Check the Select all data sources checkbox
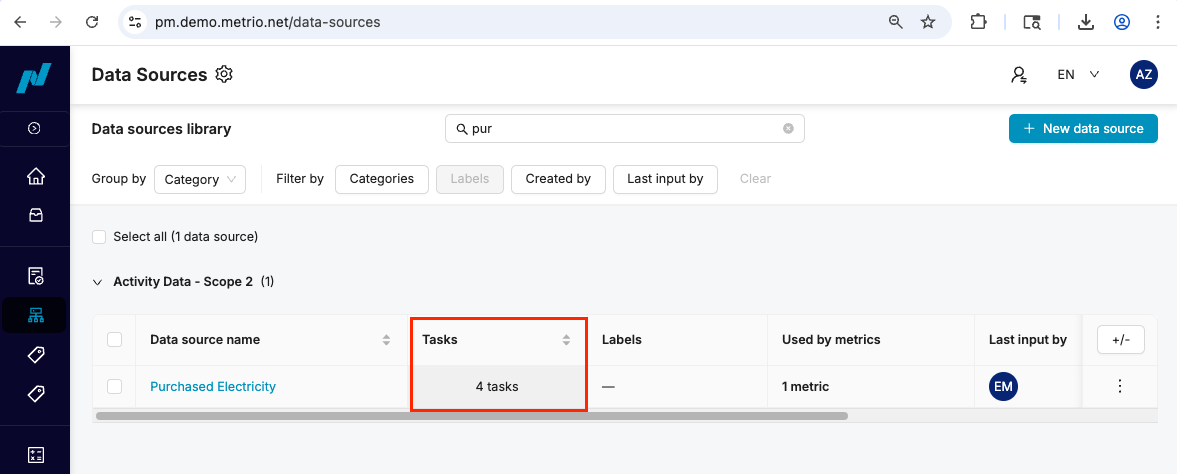 coord(99,237)
